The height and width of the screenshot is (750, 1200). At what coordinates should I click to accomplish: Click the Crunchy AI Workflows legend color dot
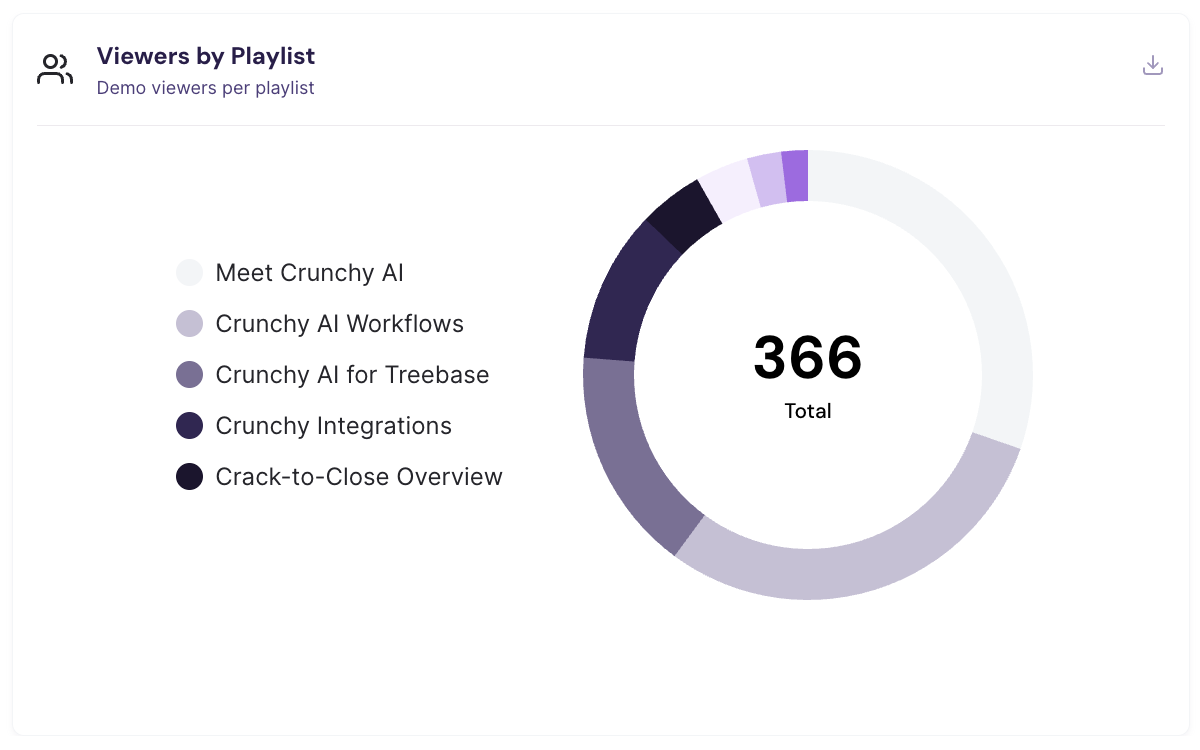click(189, 324)
